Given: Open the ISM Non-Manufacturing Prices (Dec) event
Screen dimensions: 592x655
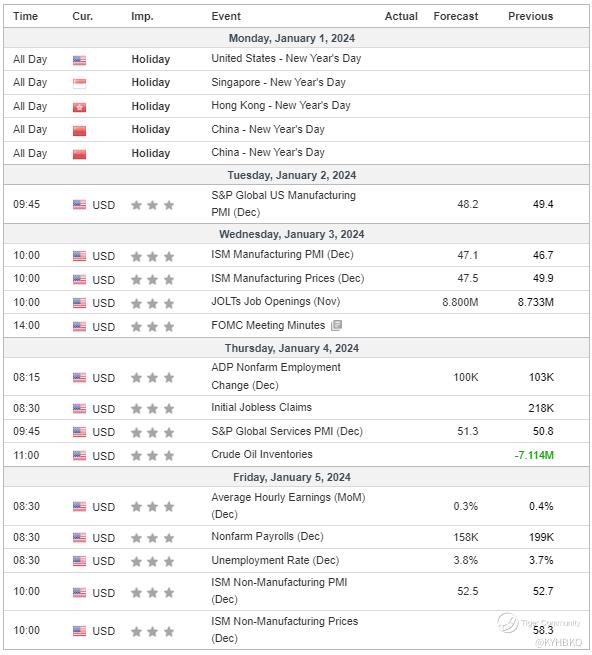Looking at the screenshot, I should coord(285,630).
